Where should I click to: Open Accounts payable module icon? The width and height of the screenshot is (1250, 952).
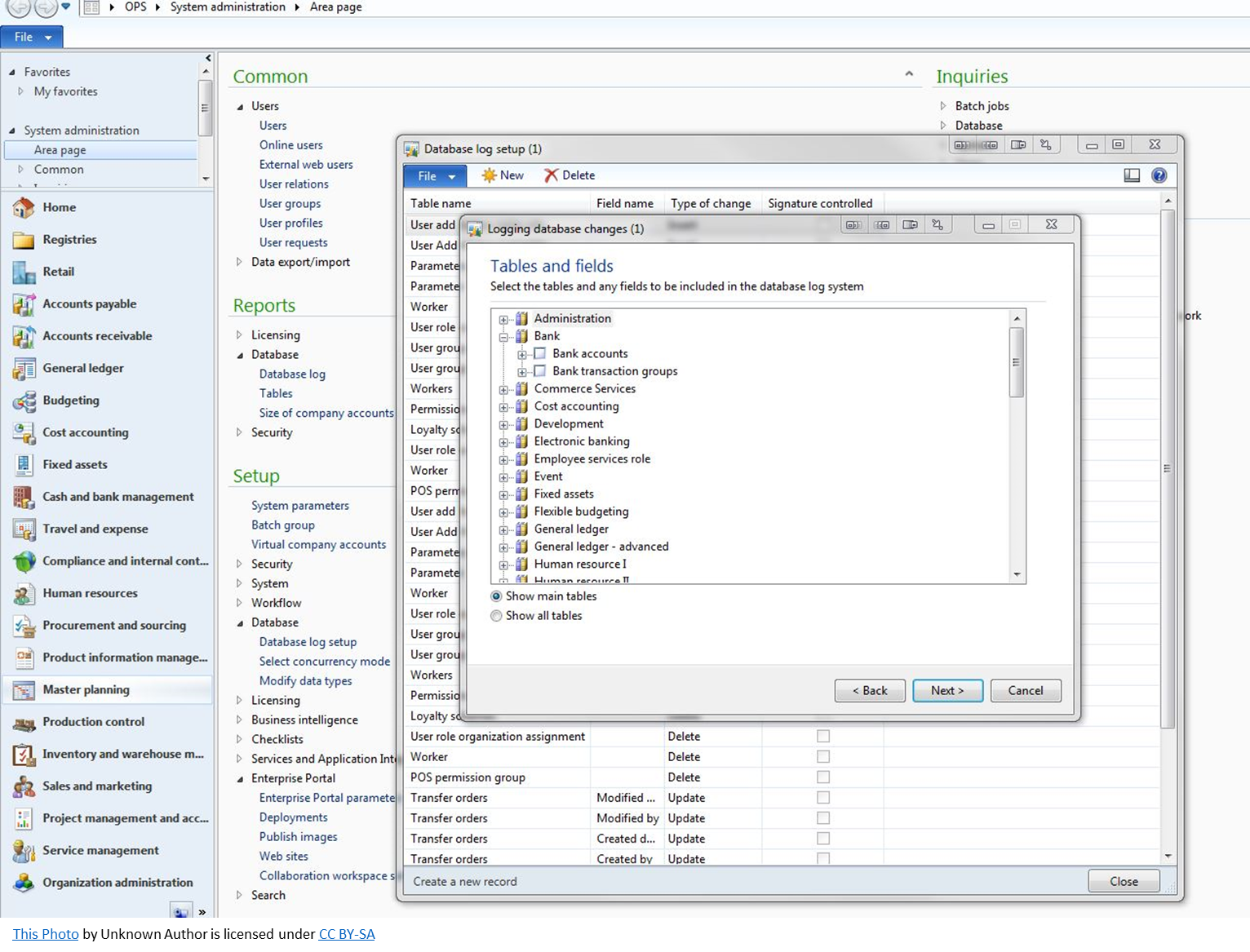click(x=24, y=304)
